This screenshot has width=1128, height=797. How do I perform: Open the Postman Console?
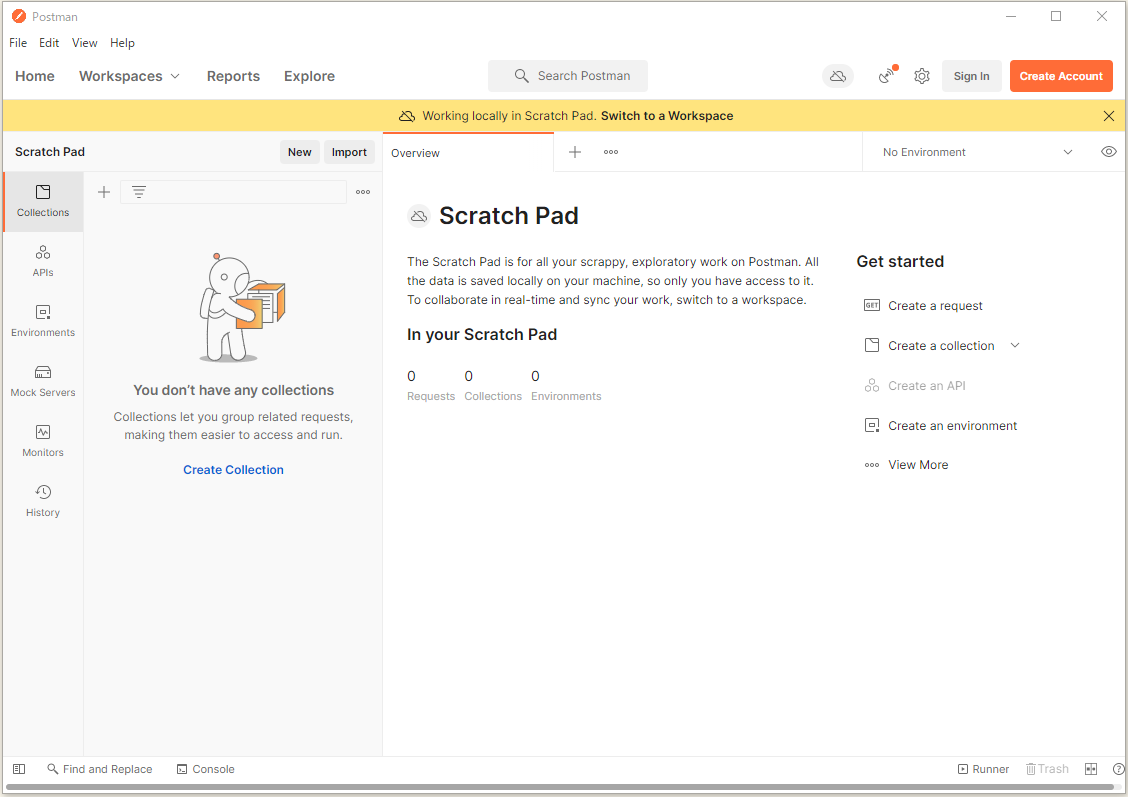click(205, 768)
